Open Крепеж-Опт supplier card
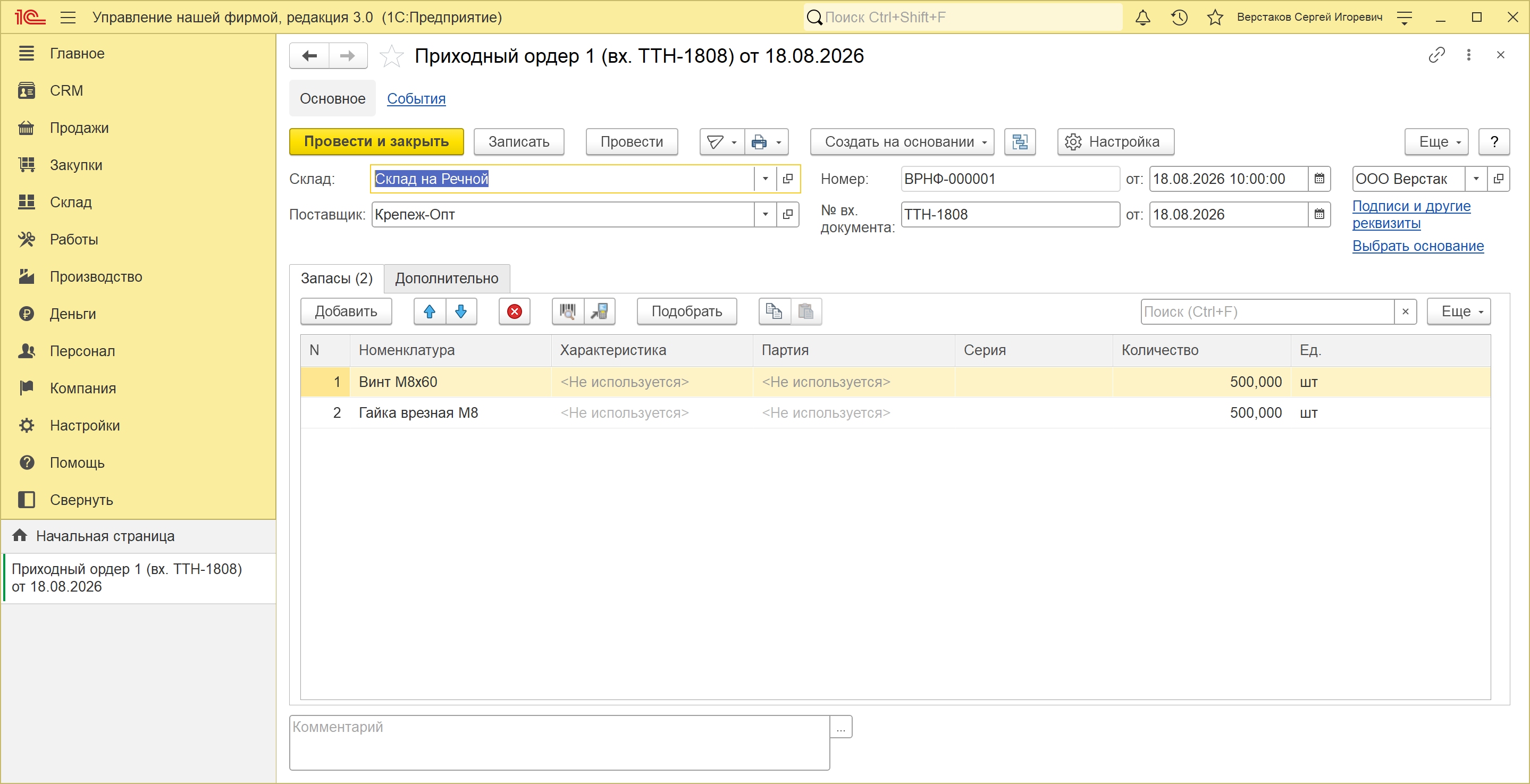1530x784 pixels. pyautogui.click(x=787, y=214)
